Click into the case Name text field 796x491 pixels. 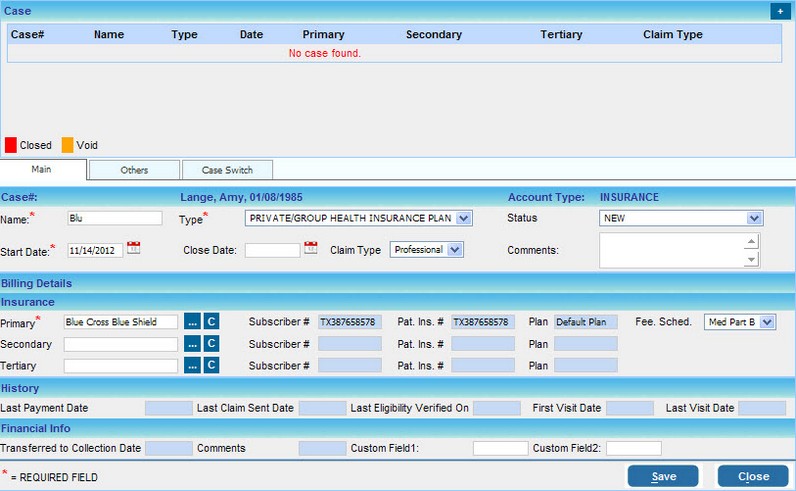[x=113, y=218]
